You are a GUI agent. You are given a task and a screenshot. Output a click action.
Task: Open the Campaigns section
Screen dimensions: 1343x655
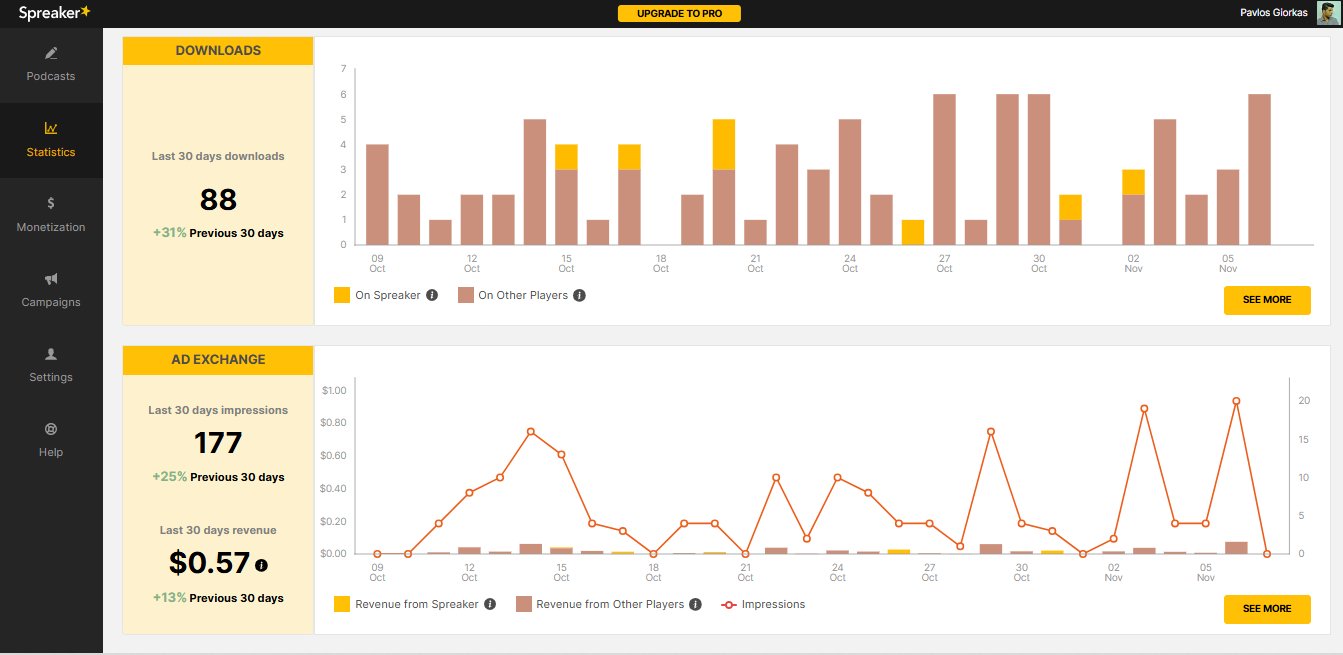[x=51, y=289]
